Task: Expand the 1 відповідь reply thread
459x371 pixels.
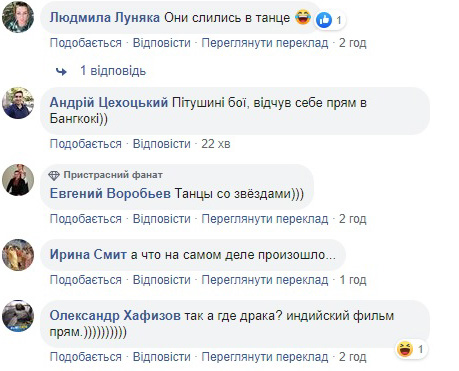Action: 113,71
